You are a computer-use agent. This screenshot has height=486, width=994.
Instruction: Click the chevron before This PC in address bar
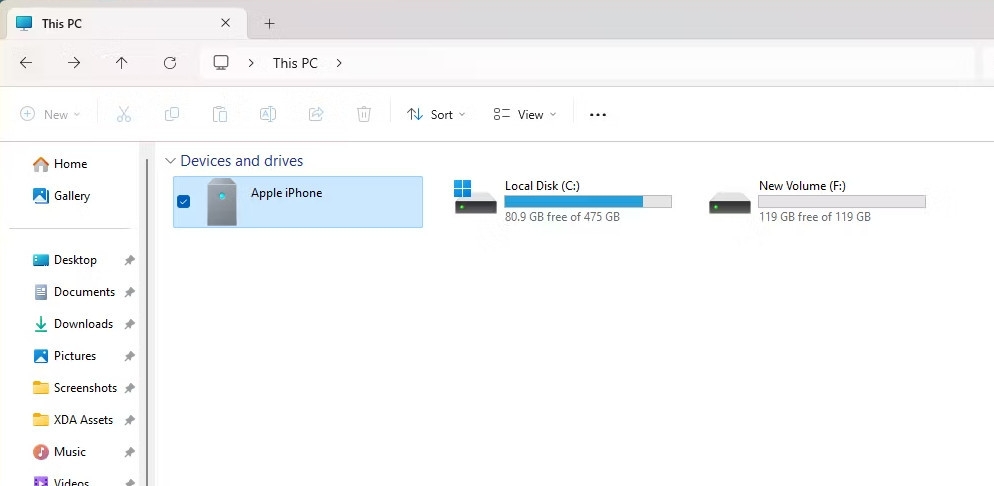[252, 63]
